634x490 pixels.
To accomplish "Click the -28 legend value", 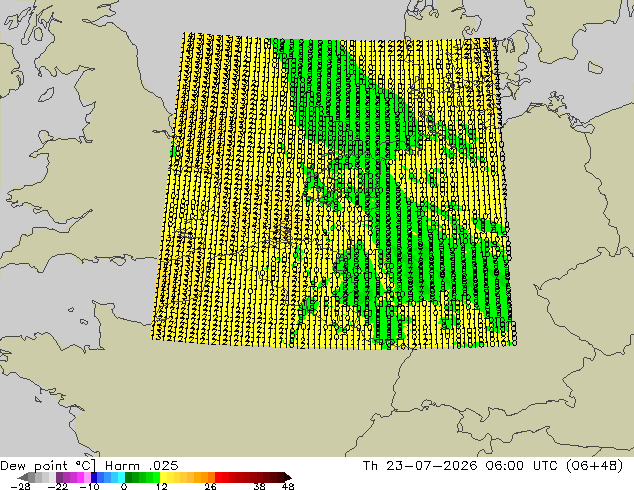I will coord(20,486).
